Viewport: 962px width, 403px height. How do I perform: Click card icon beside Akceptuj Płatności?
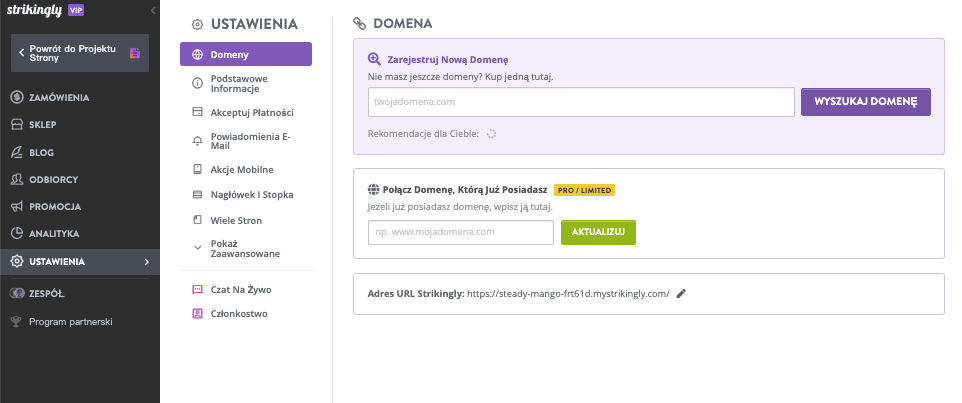point(198,113)
